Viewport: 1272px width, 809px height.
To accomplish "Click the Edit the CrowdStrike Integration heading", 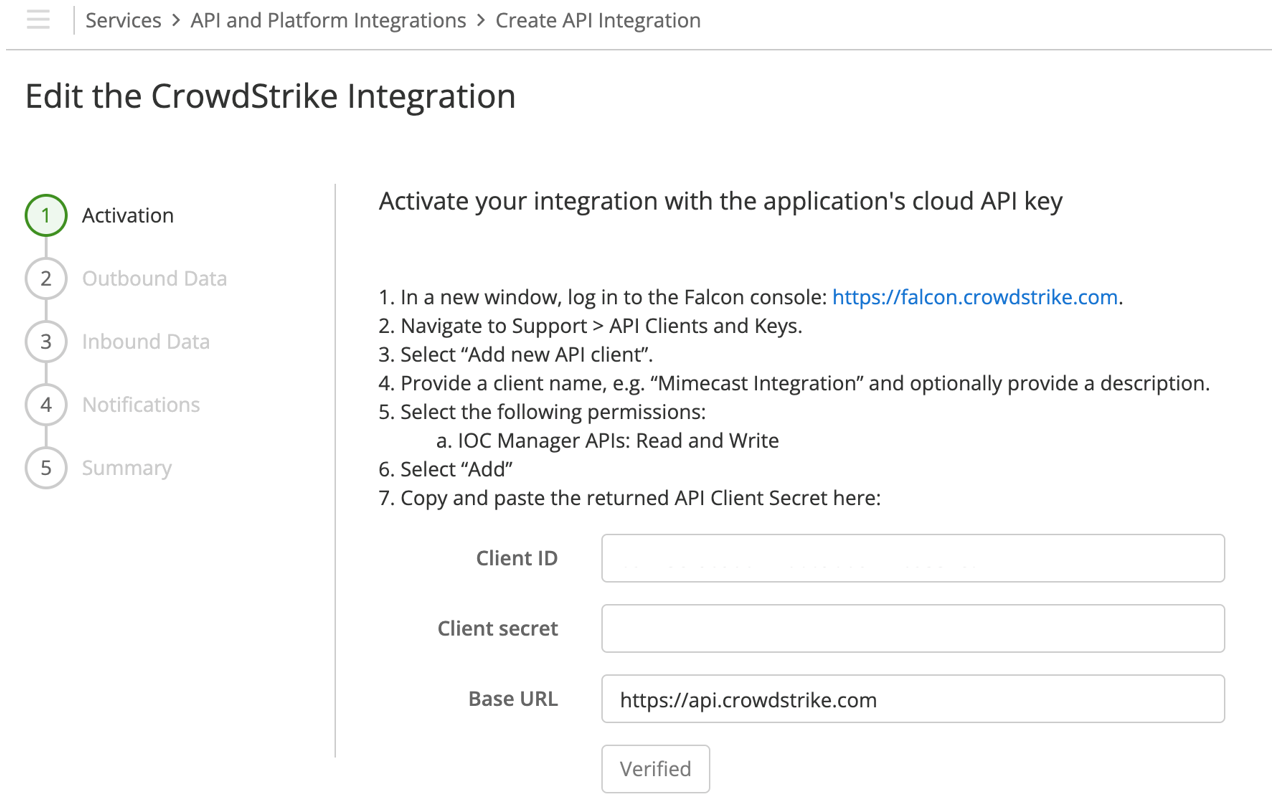I will click(268, 96).
